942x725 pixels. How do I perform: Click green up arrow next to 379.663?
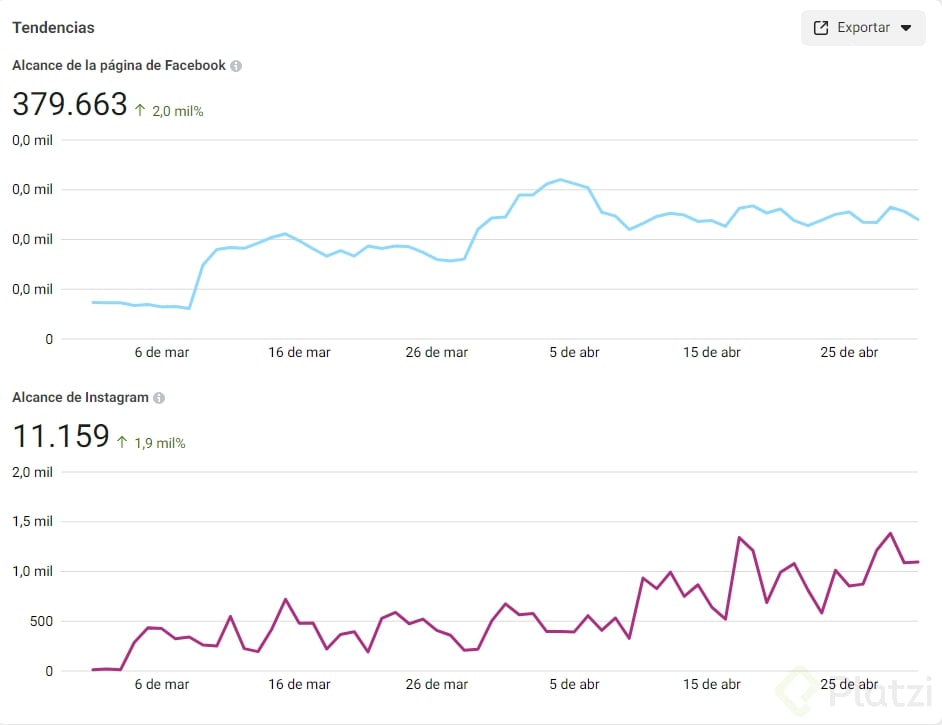(x=140, y=110)
